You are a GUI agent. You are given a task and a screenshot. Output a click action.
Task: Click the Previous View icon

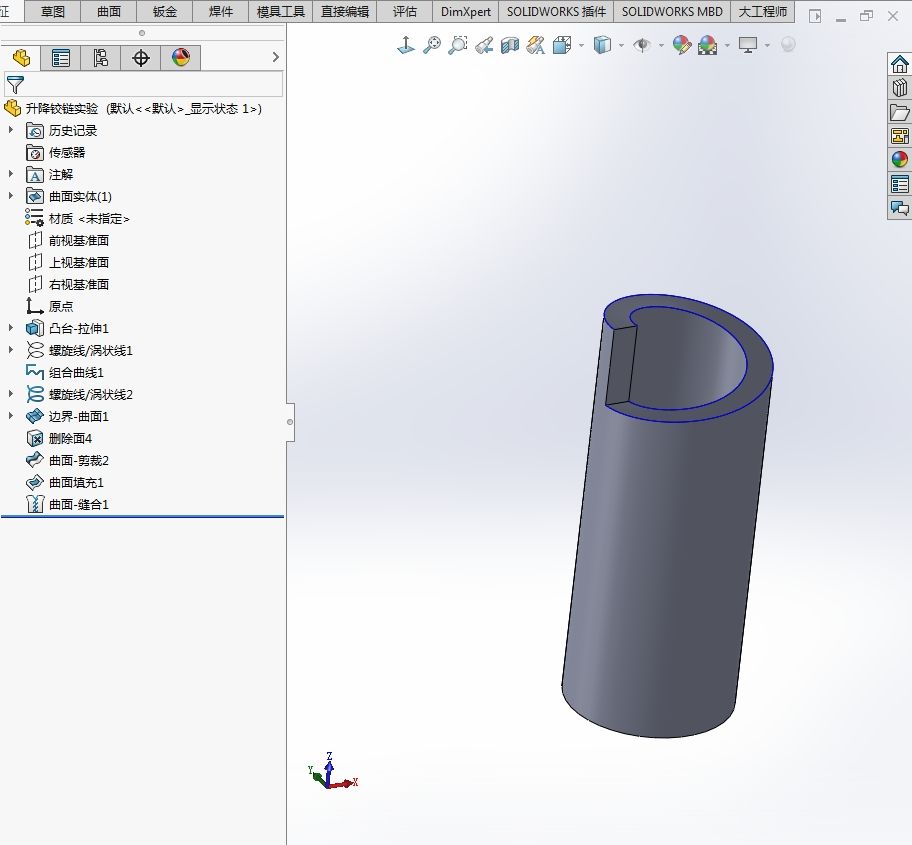[x=484, y=45]
